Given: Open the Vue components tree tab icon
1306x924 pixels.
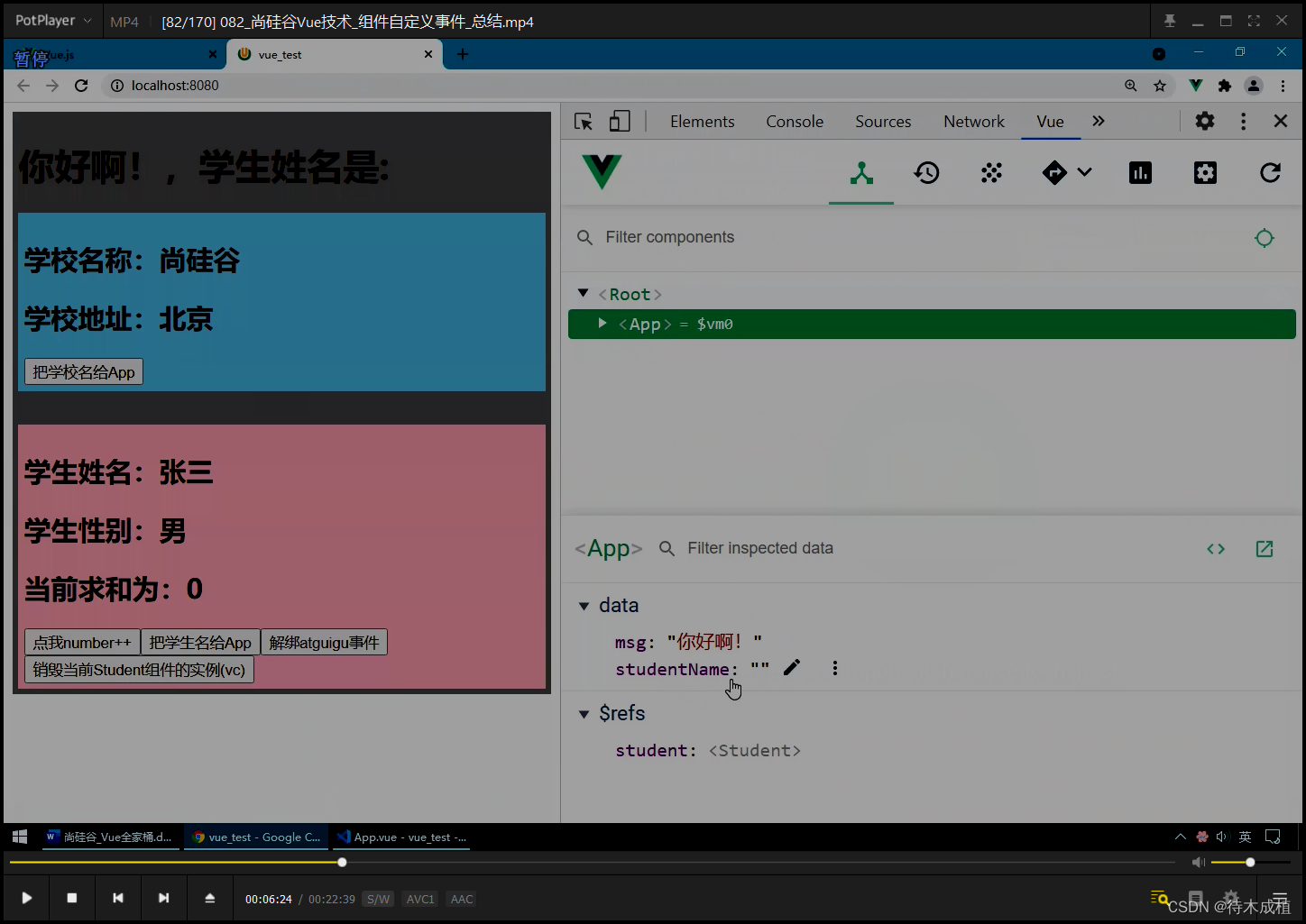Looking at the screenshot, I should click(x=861, y=173).
